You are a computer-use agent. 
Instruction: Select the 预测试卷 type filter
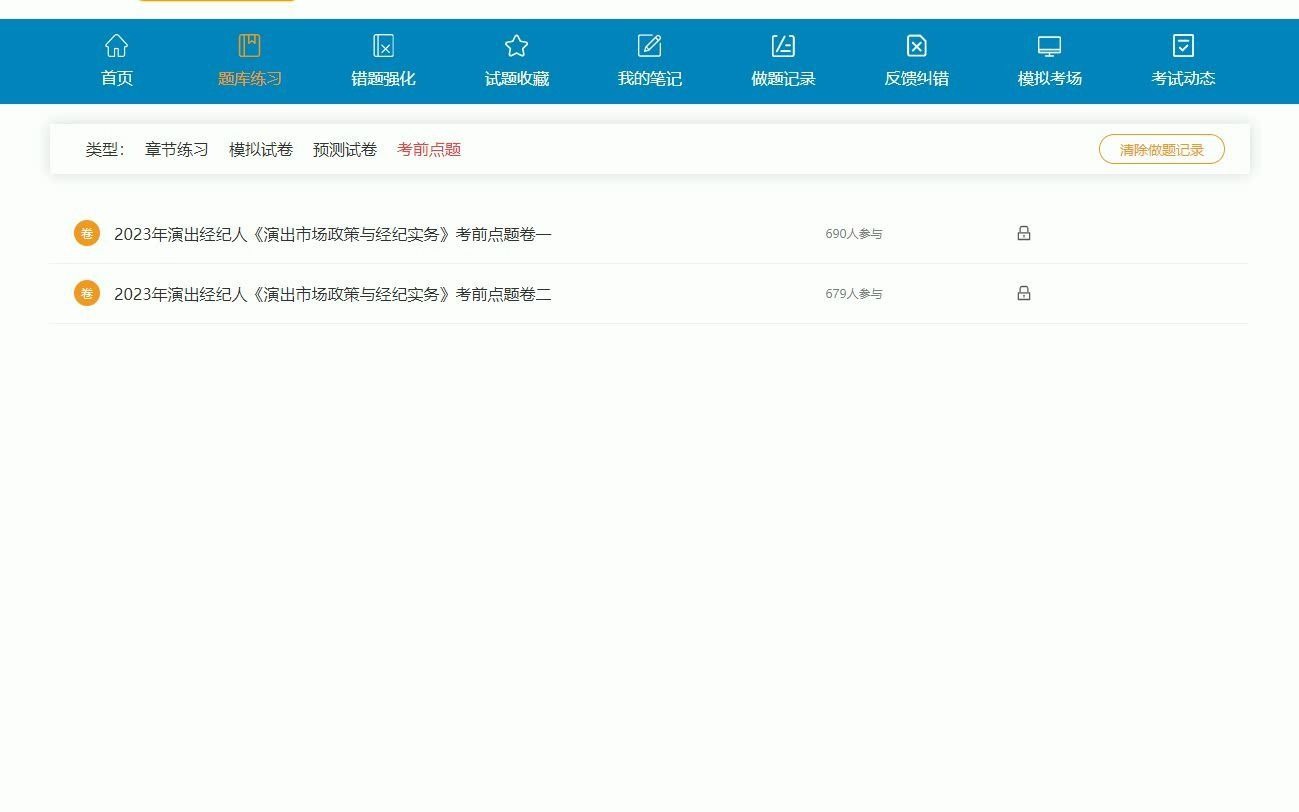point(345,149)
